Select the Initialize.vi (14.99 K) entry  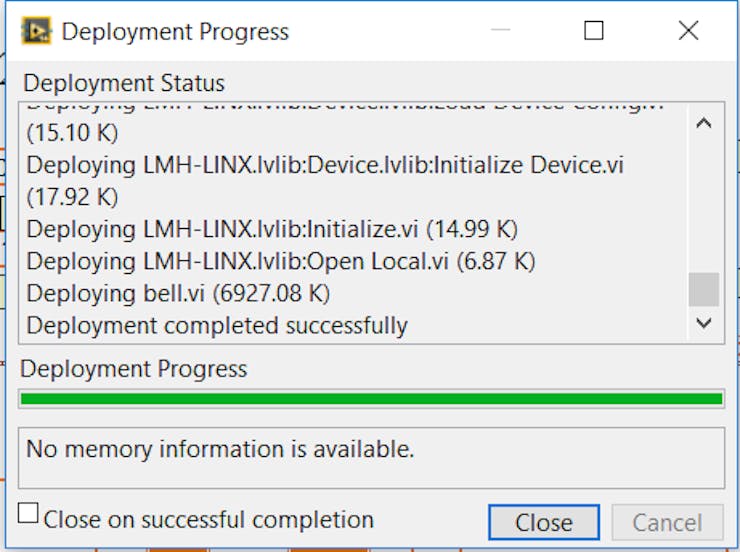point(272,229)
